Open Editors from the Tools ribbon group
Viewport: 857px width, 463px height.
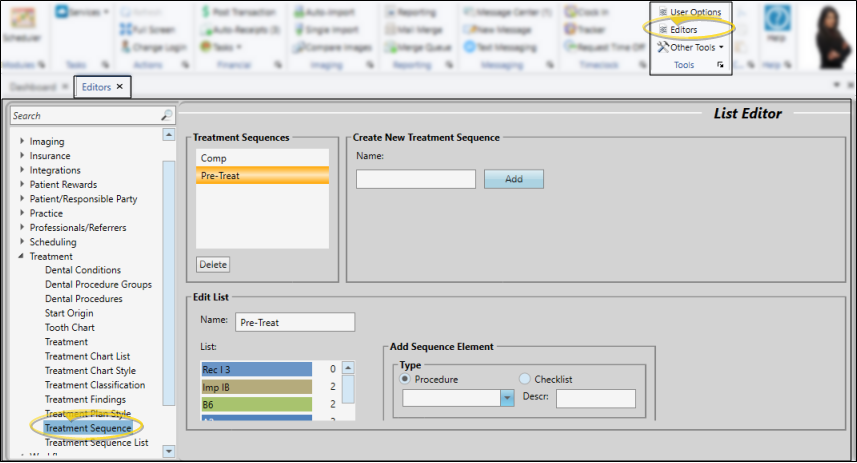(684, 30)
